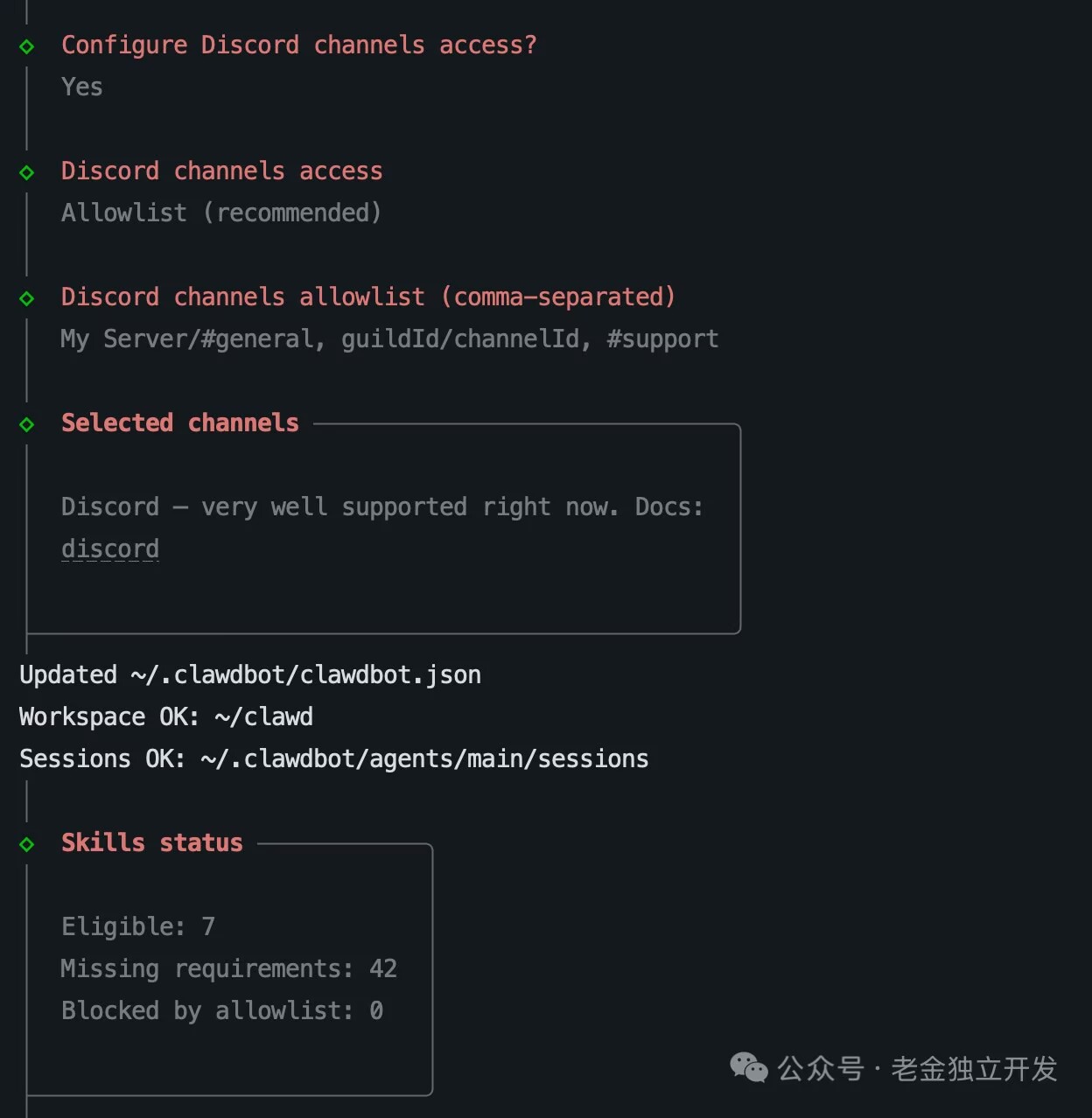Click the Sessions OK path line
Screen dimensions: 1092x1118
334,758
